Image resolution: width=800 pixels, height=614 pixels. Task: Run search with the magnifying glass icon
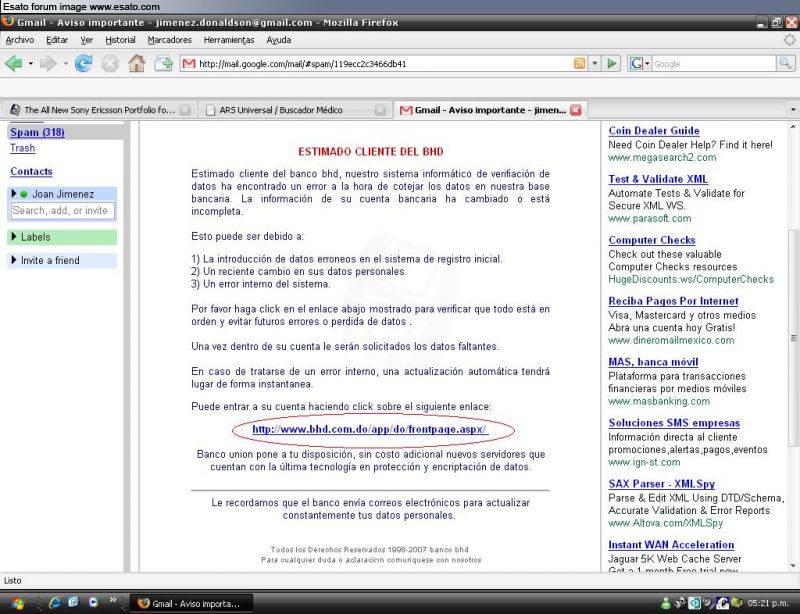point(785,63)
